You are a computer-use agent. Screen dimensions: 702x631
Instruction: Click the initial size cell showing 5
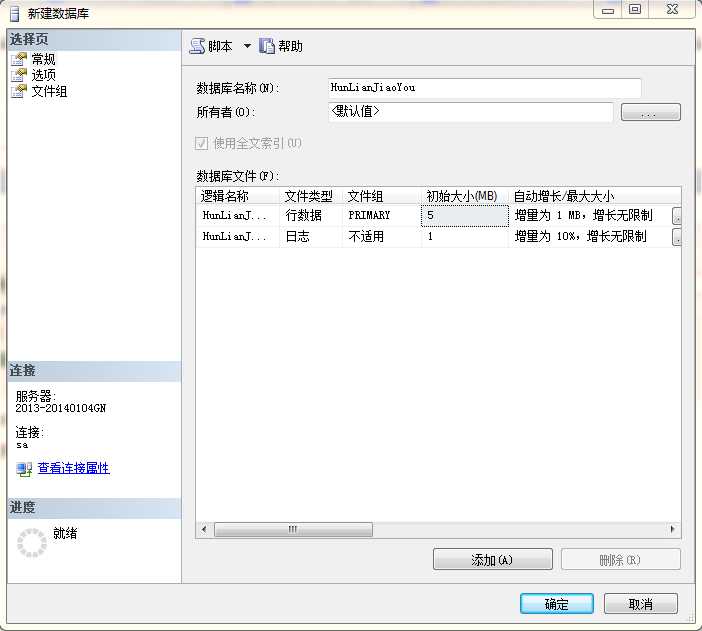coord(465,216)
